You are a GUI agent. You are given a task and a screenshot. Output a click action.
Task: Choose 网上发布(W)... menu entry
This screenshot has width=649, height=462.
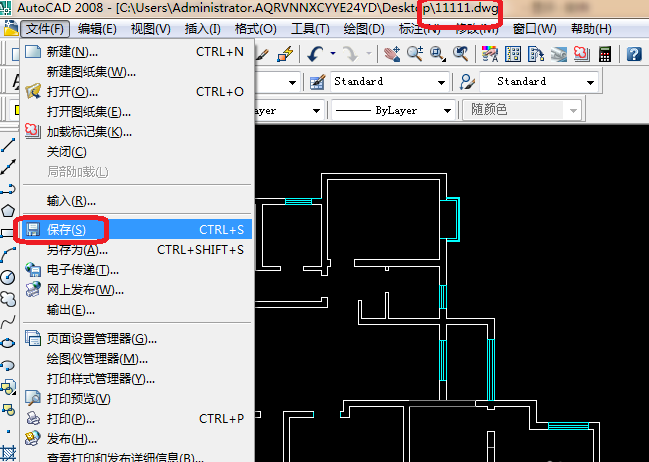137,289
